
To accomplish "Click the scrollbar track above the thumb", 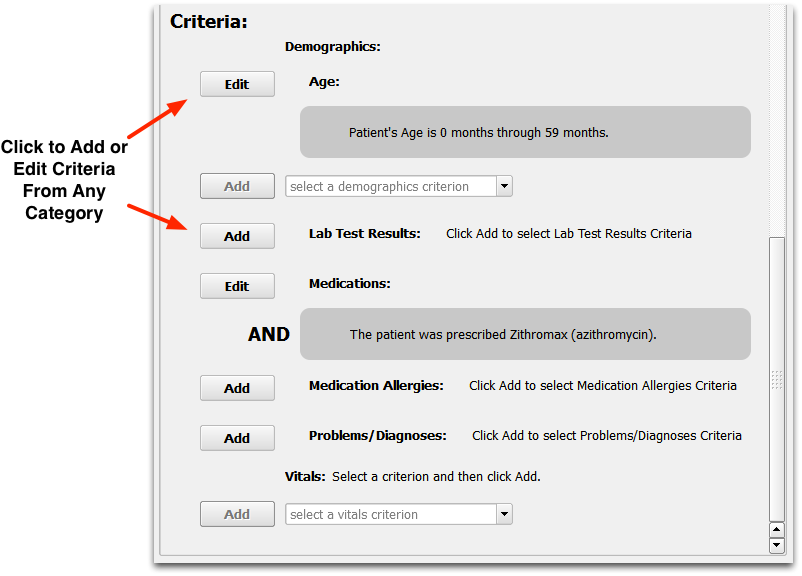I will coord(776,121).
